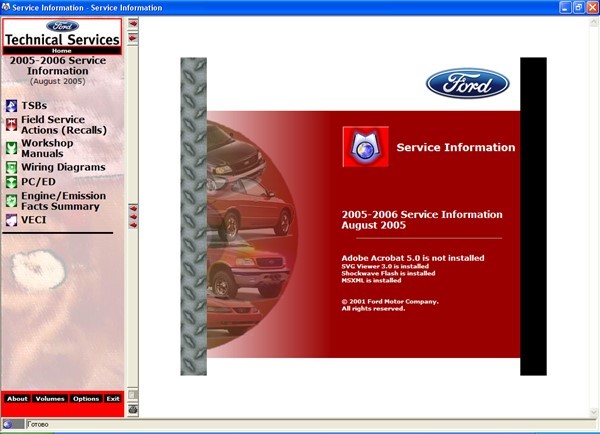The image size is (600, 434).
Task: Open the Options button
Action: [x=86, y=398]
